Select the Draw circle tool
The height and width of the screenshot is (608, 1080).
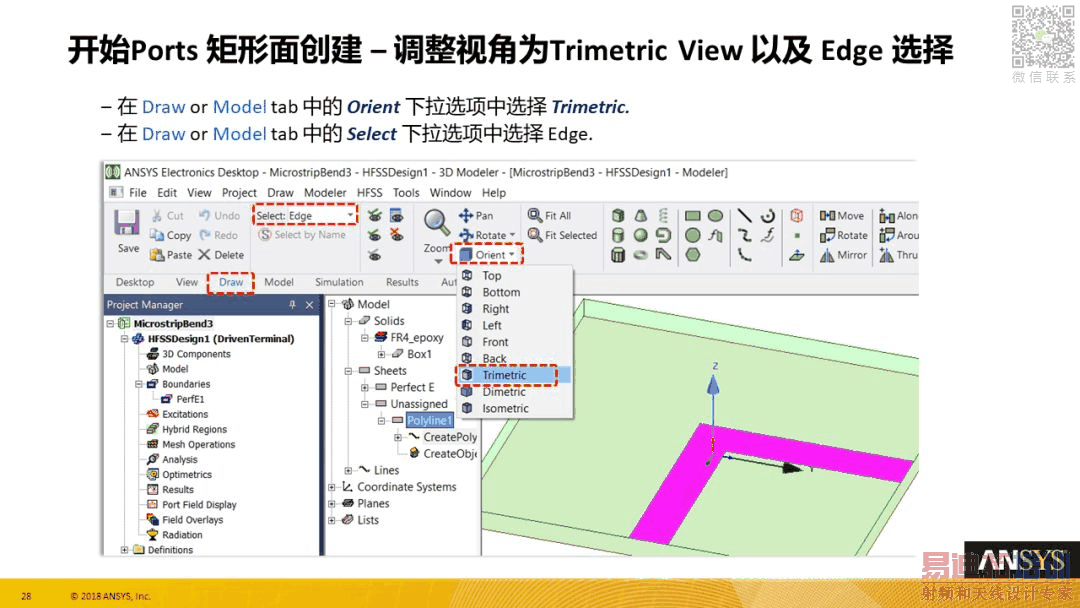tap(693, 235)
